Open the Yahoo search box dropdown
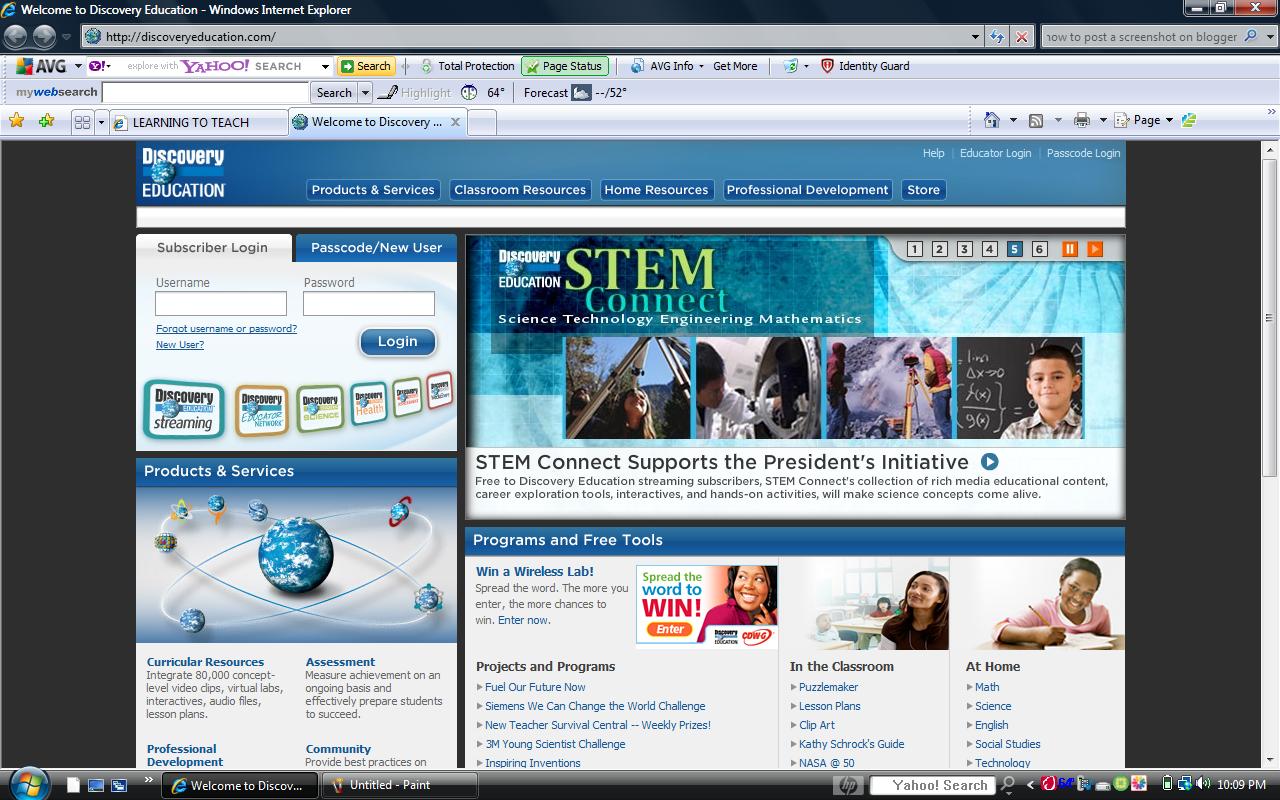 click(x=324, y=66)
